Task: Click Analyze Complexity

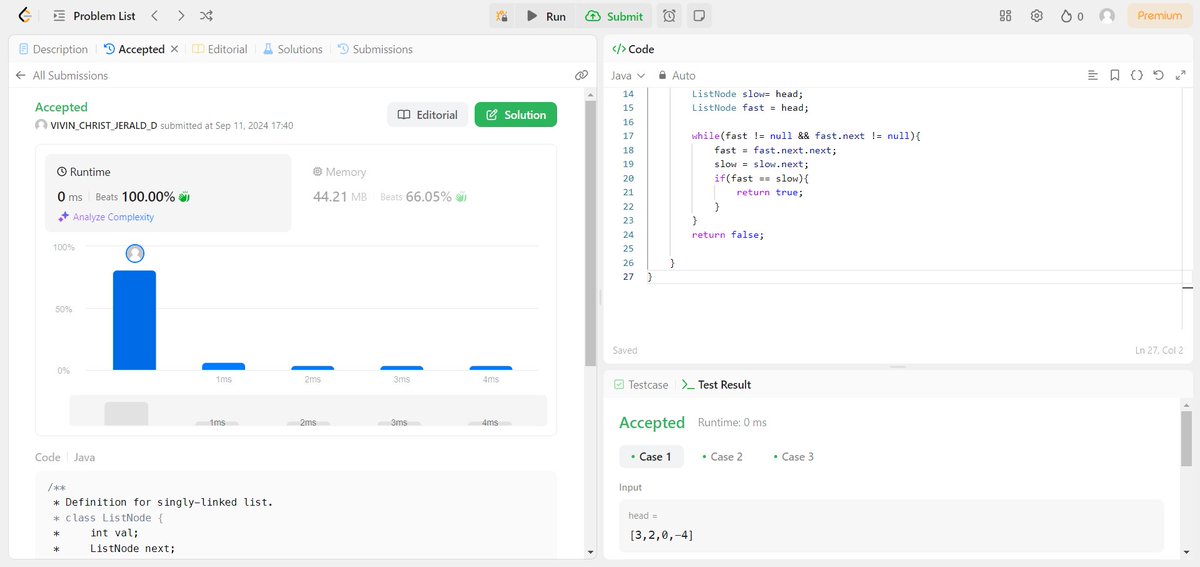Action: (106, 217)
